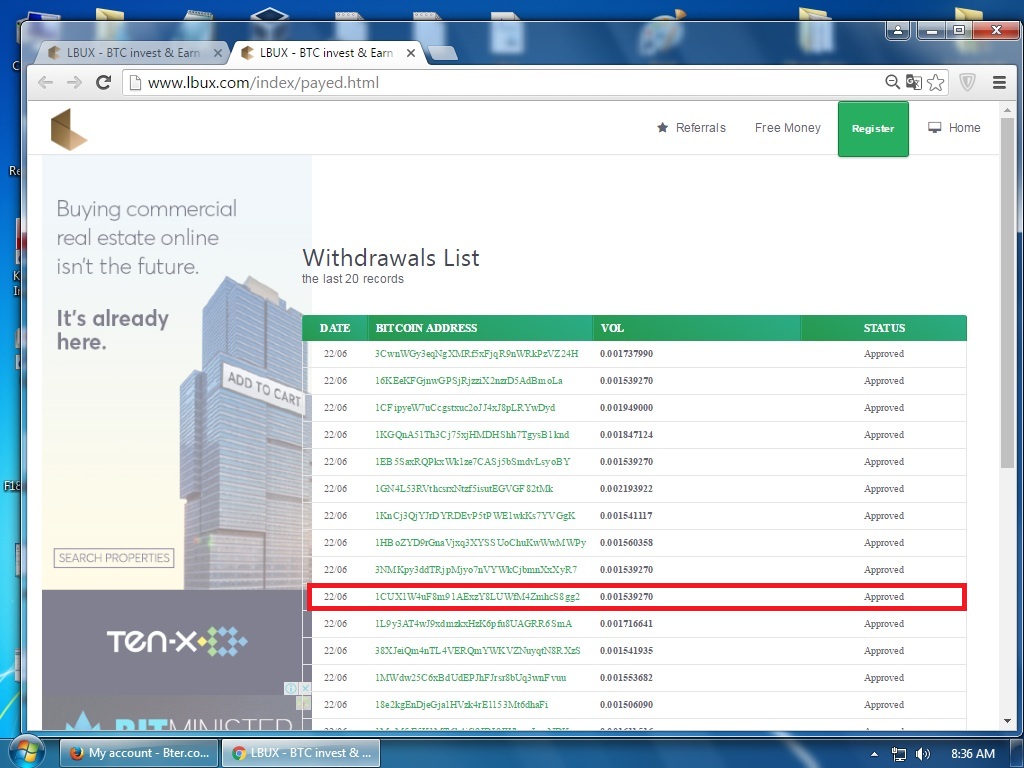
Task: Click the network icon in system tray
Action: coord(899,754)
